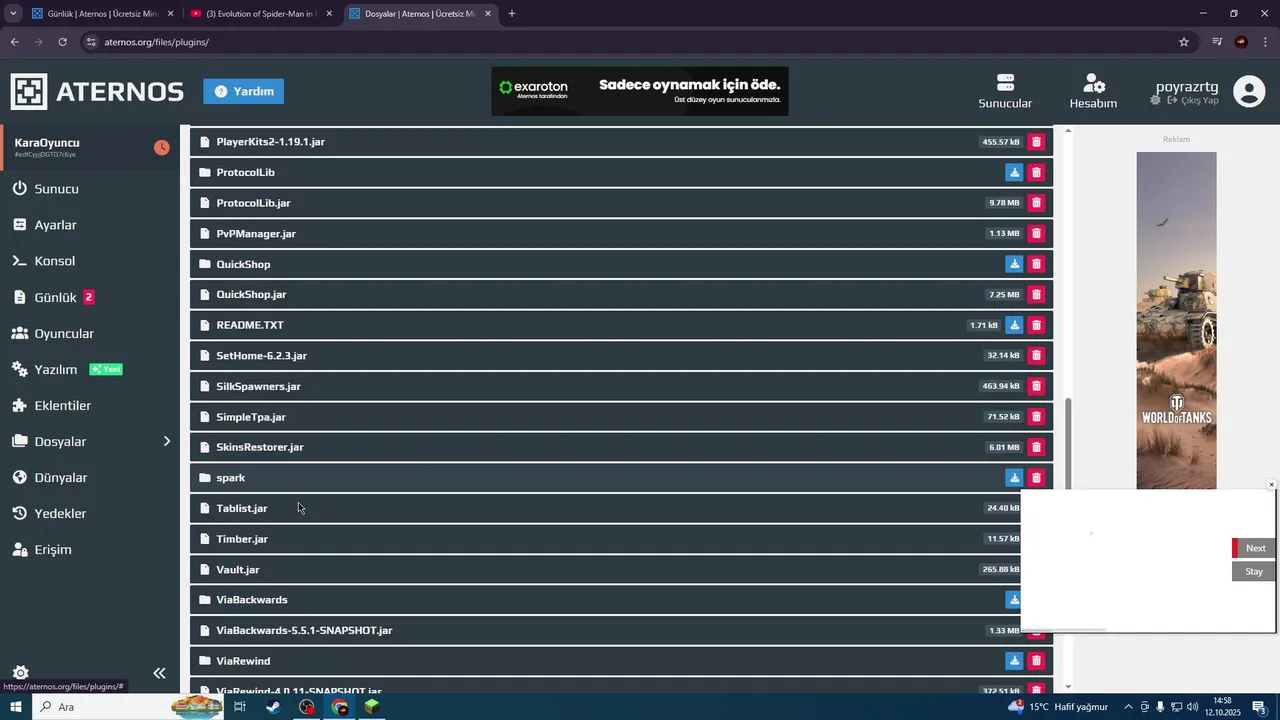Open the Windows Start menu
This screenshot has height=720, width=1280.
pos(16,707)
